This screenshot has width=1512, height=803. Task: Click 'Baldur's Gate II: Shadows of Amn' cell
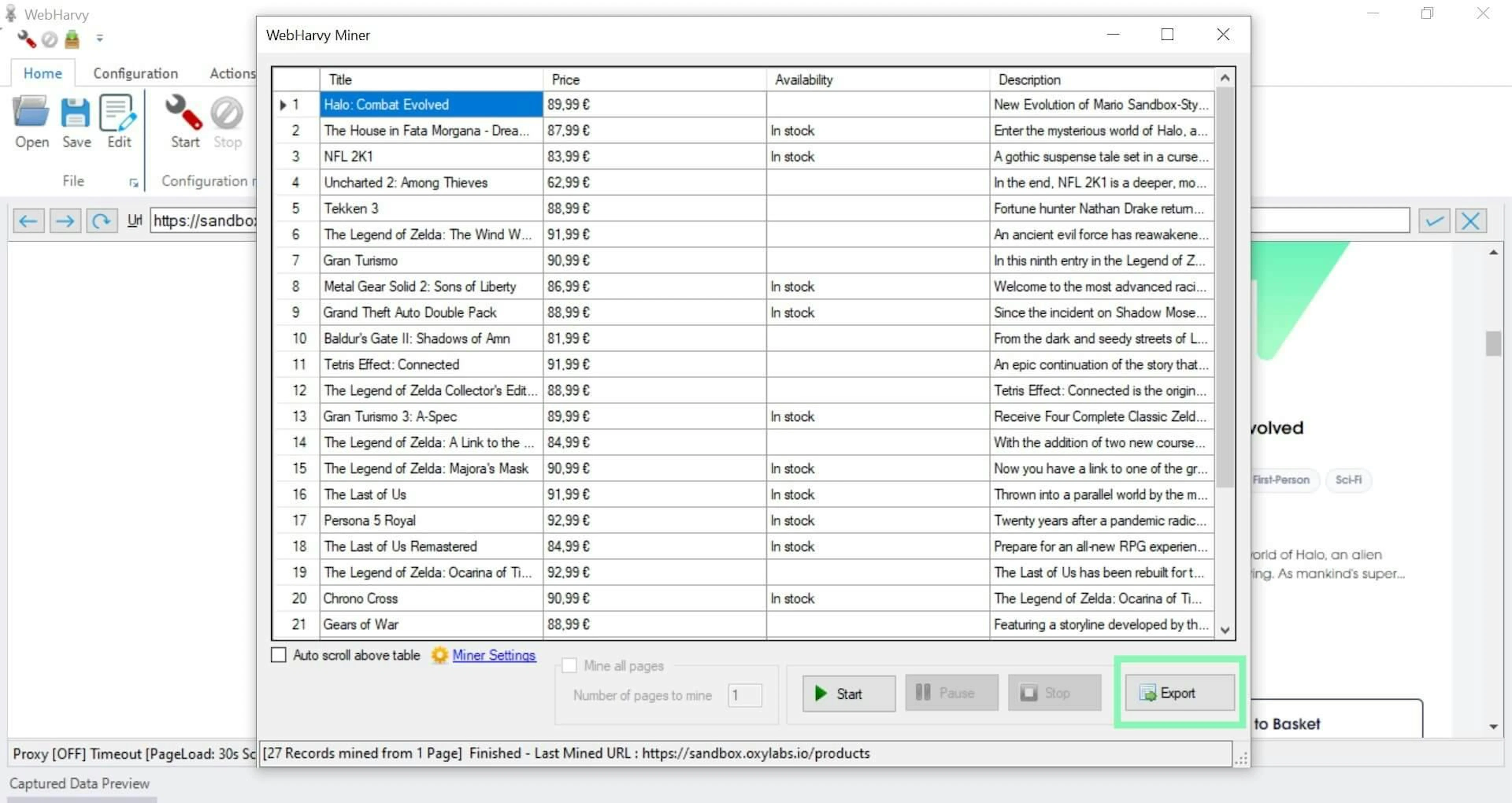431,339
